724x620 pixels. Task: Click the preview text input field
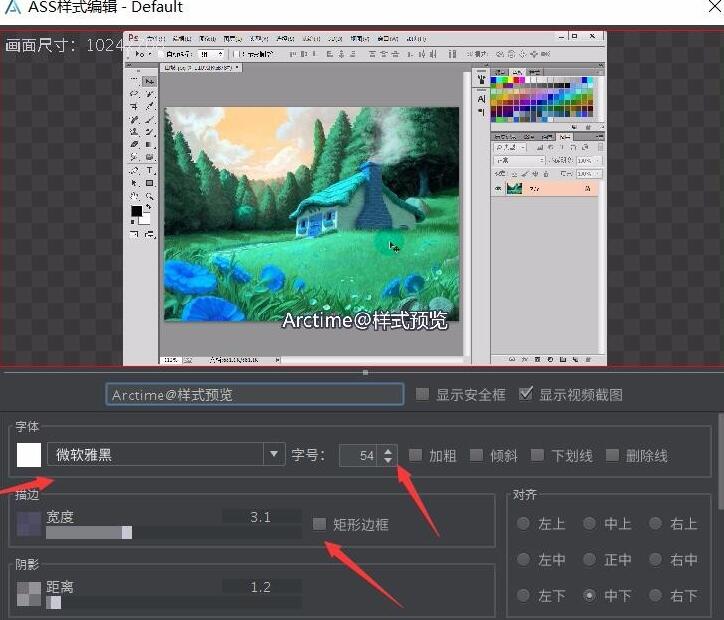tap(255, 395)
